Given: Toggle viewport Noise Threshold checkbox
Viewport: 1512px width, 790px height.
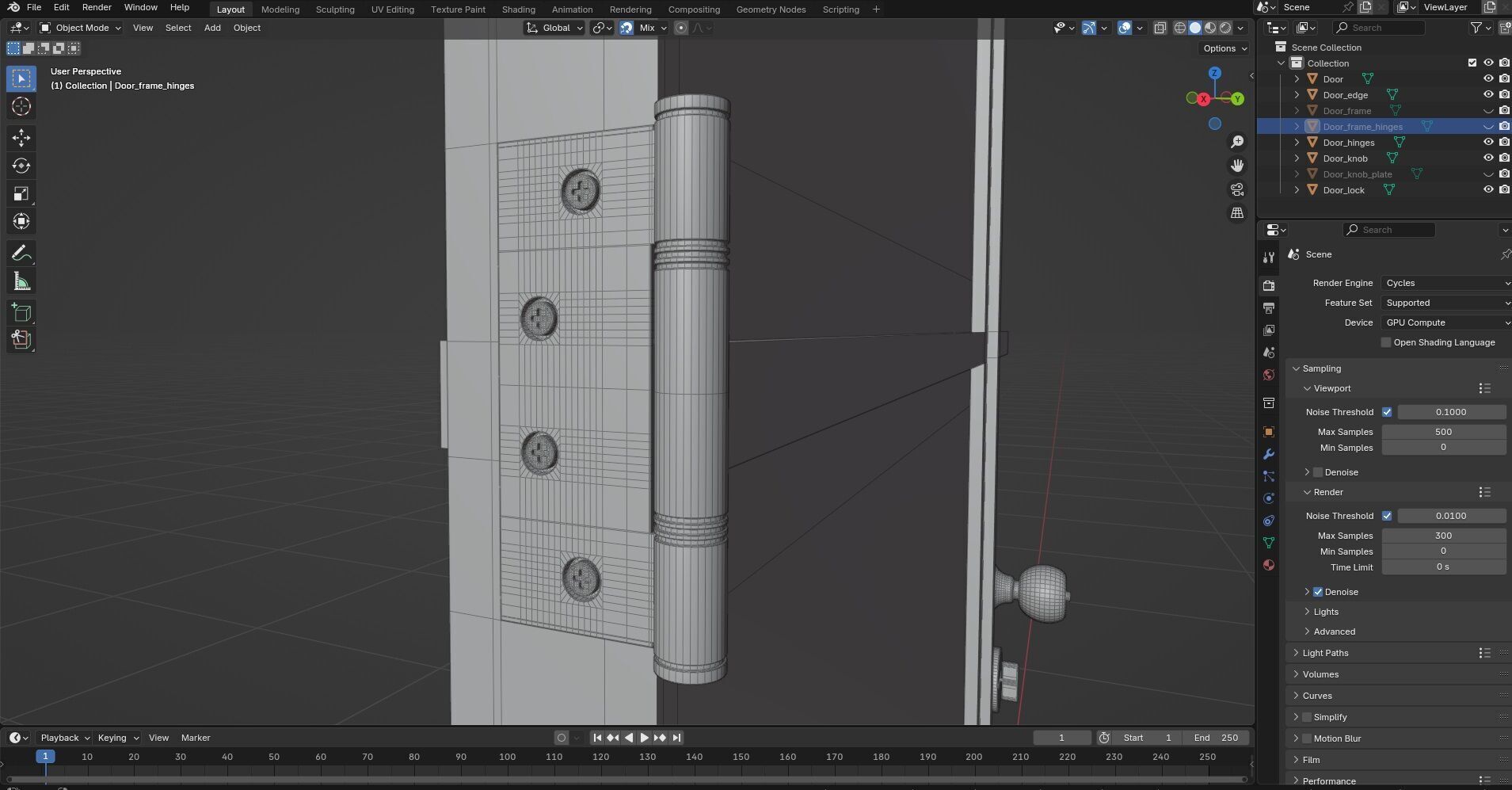Looking at the screenshot, I should coord(1387,412).
